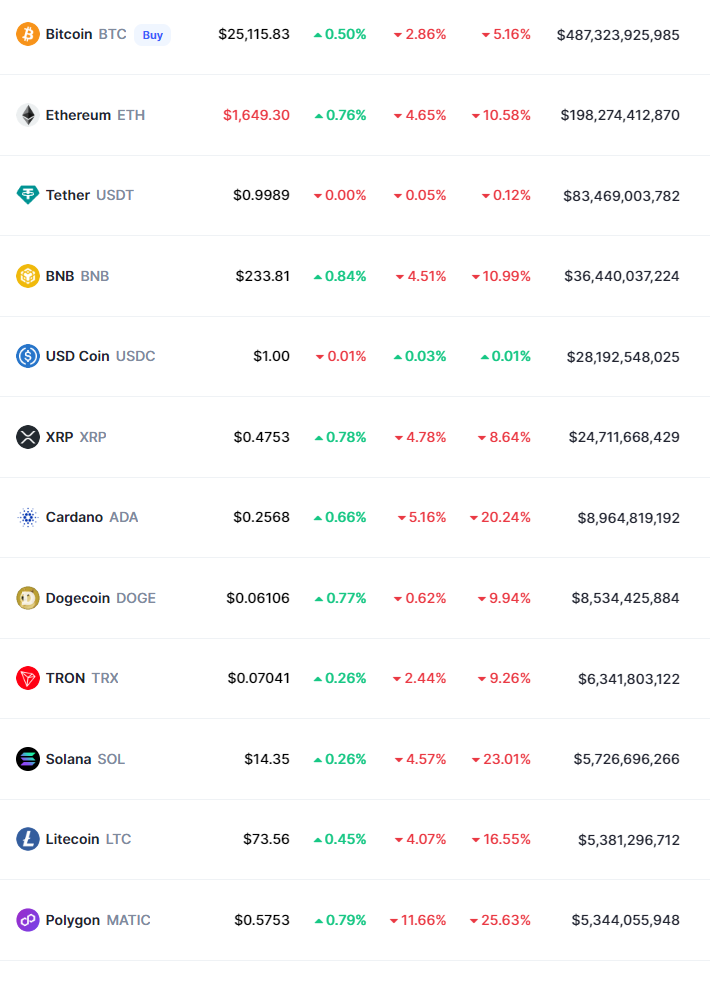710x985 pixels.
Task: Click Bitcoin's price of $25,115.83
Action: [x=254, y=34]
